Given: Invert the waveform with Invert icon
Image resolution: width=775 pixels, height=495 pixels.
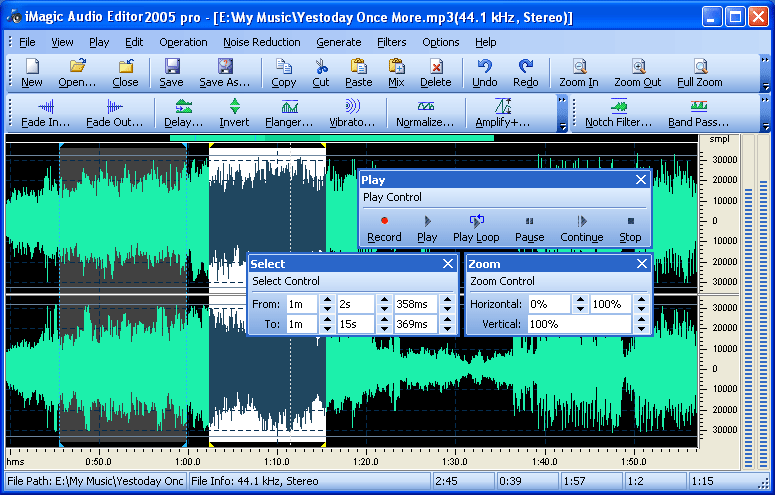Looking at the screenshot, I should click(234, 113).
